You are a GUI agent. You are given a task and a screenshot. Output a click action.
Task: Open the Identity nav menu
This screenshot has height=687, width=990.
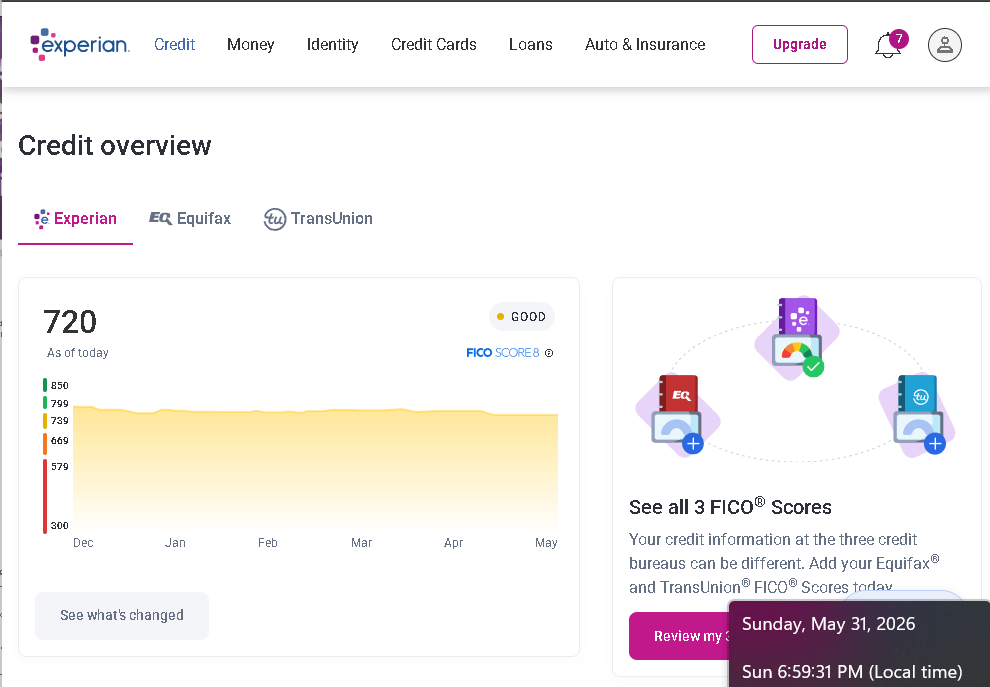332,44
